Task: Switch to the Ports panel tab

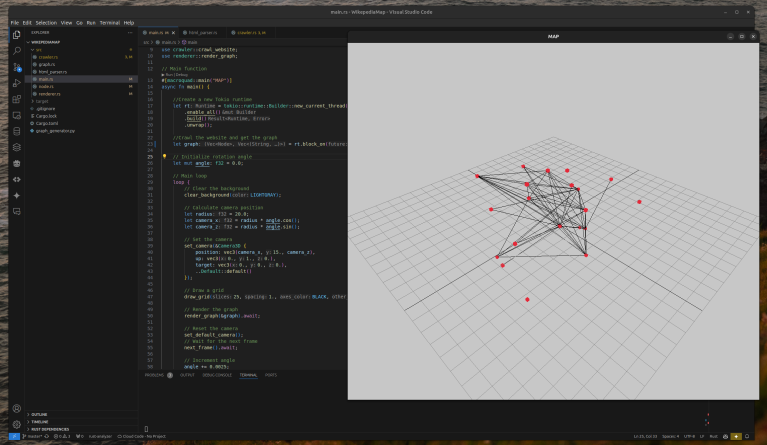Action: (x=271, y=375)
